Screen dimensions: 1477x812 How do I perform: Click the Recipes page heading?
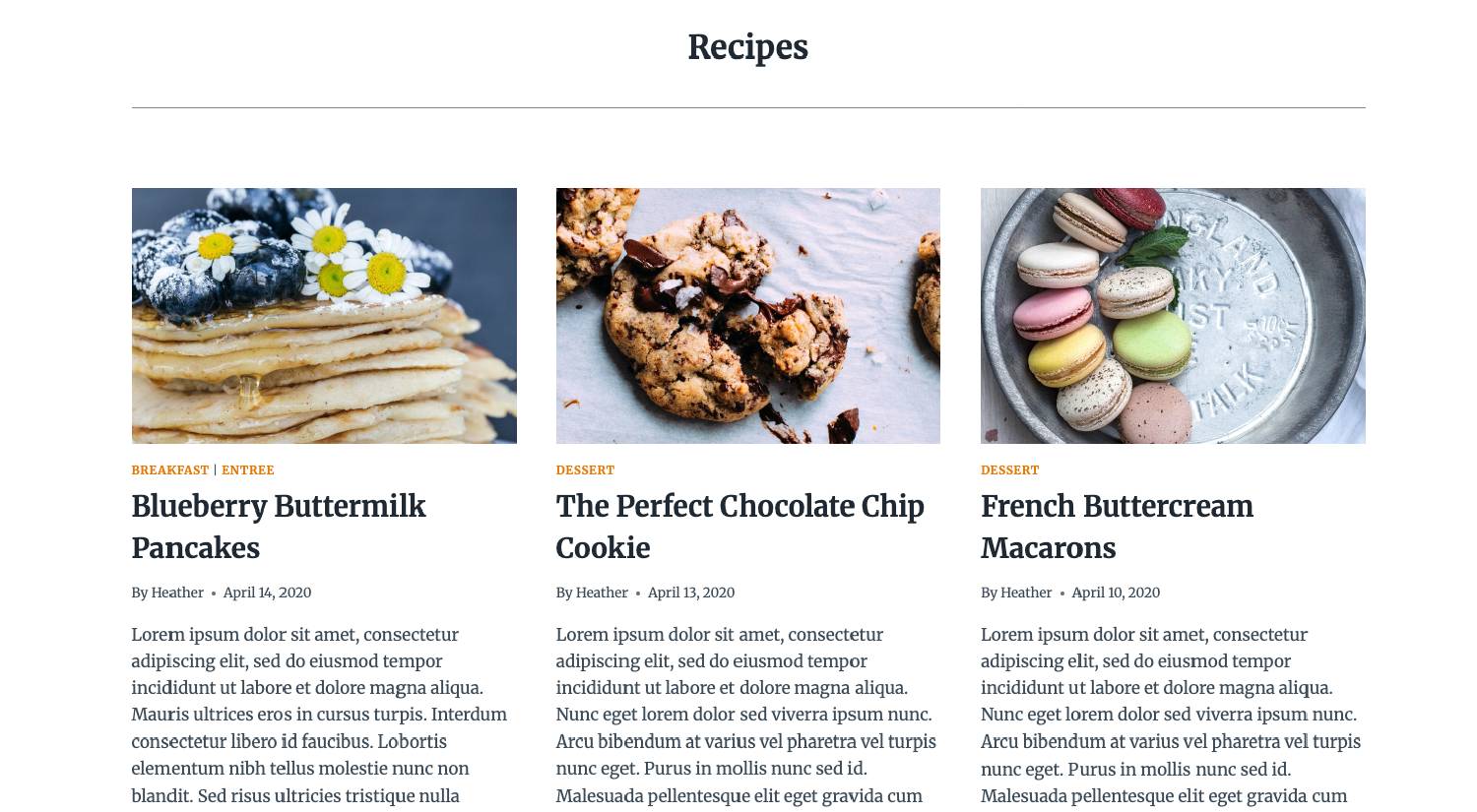pyautogui.click(x=747, y=47)
